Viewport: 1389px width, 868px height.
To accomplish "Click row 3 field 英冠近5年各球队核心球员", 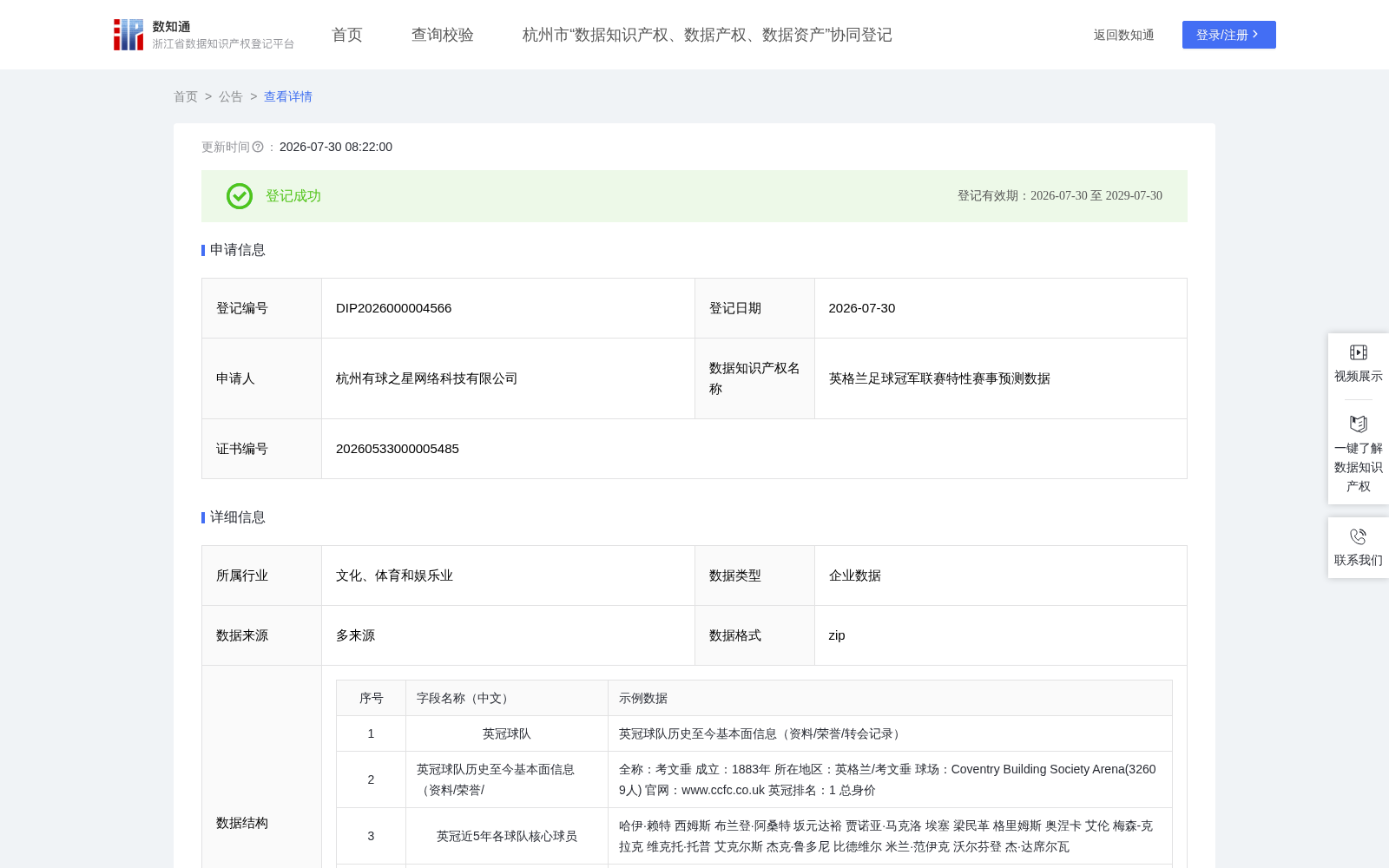I will pos(507,836).
